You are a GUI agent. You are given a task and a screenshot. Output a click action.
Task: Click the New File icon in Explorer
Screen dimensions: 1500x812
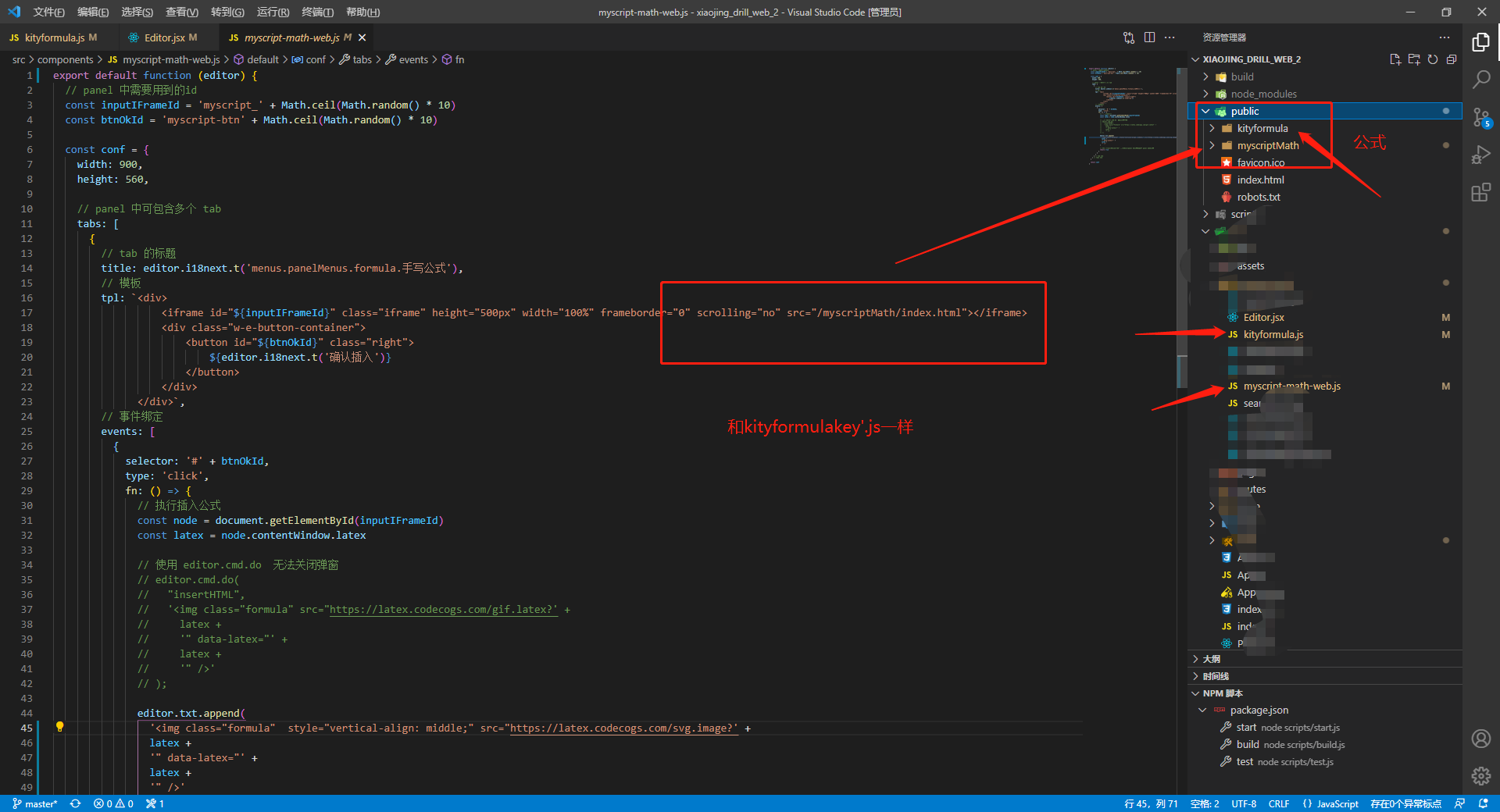click(x=1395, y=59)
